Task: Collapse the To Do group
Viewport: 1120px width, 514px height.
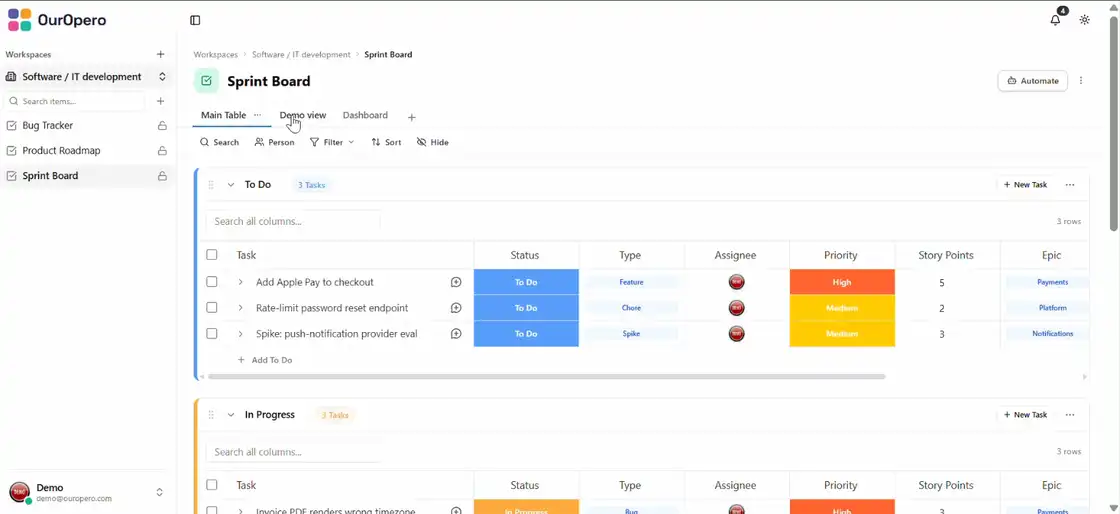Action: 231,185
